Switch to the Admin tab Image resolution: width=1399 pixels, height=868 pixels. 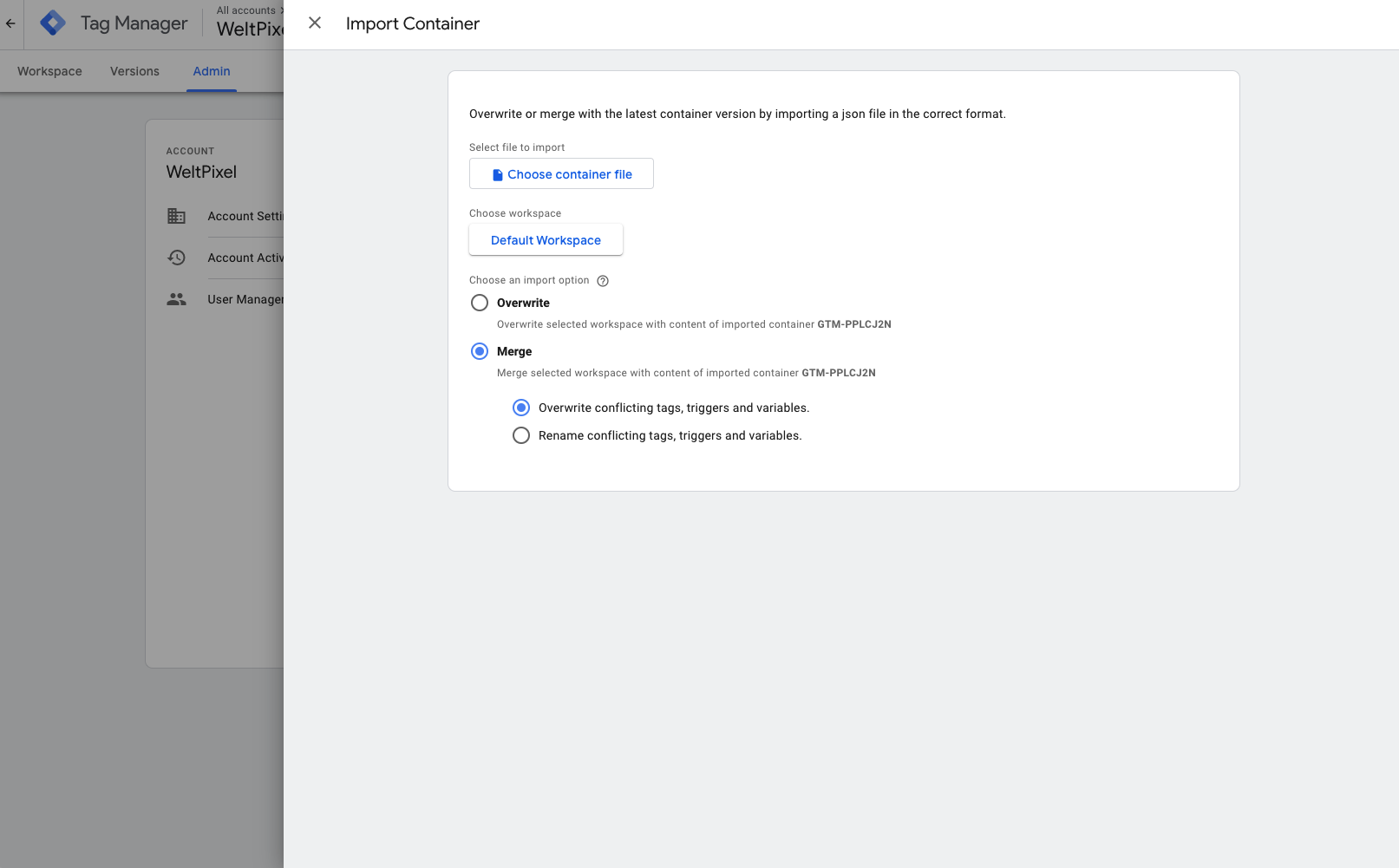(212, 71)
